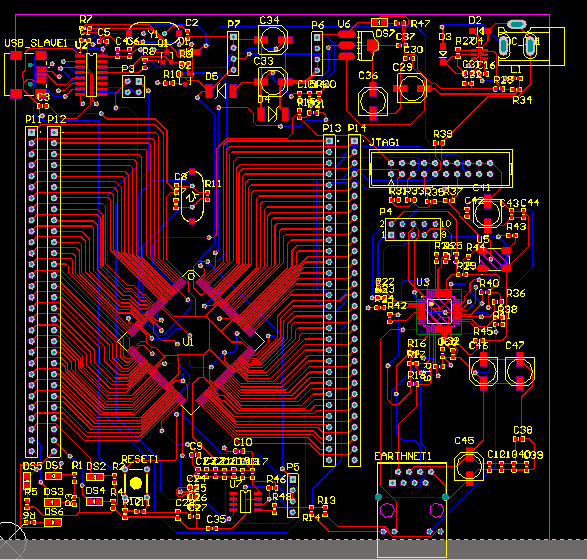Select the C33 capacitor footprint
587x560 pixels.
pos(273,82)
